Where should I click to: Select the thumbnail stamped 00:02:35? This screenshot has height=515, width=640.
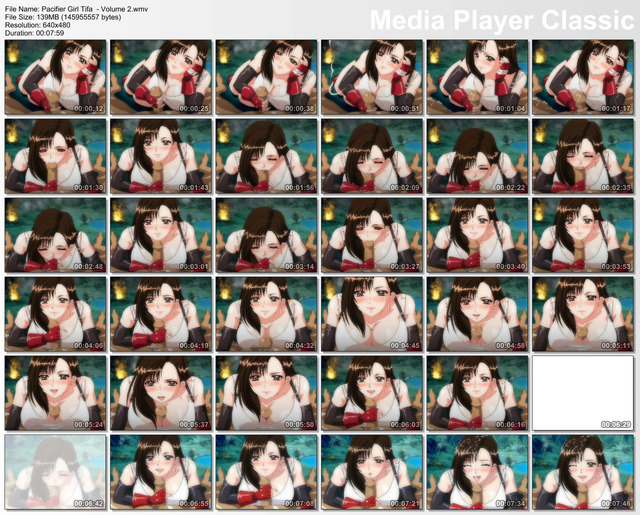coord(583,156)
